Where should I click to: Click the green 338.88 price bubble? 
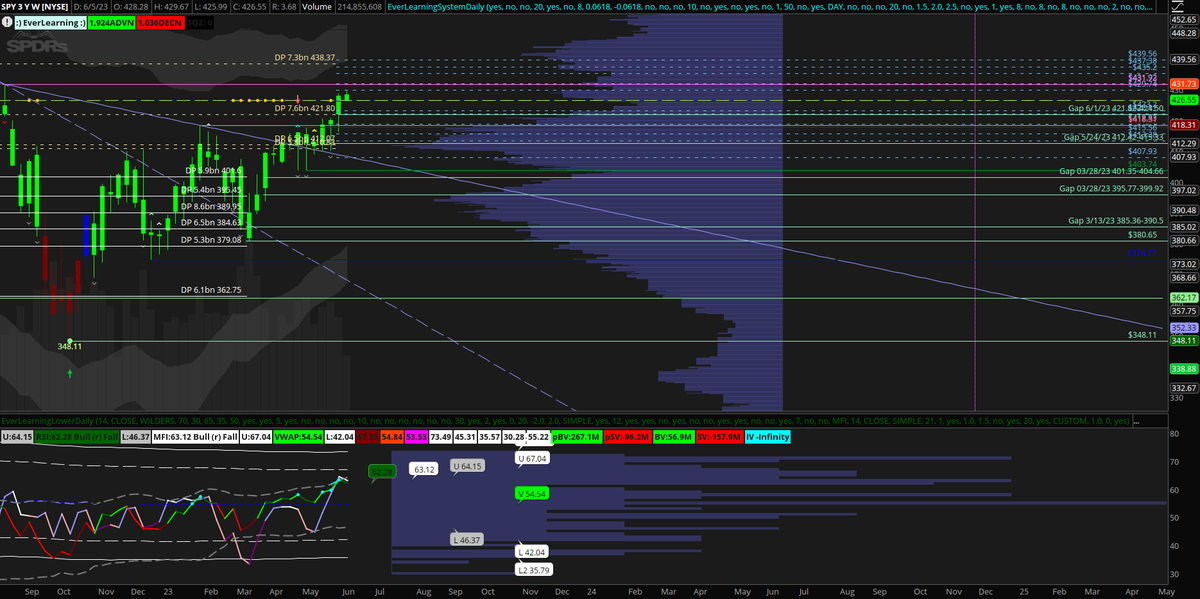pyautogui.click(x=1184, y=369)
